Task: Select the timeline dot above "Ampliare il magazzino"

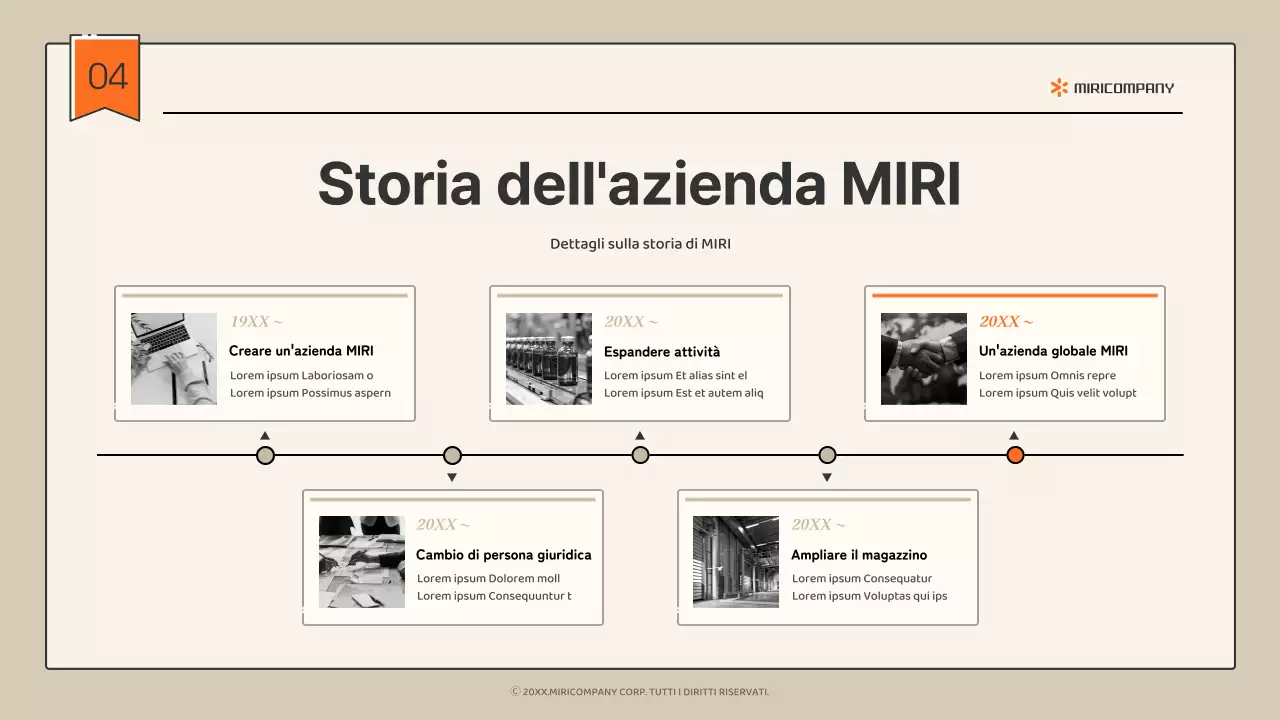Action: click(x=827, y=455)
